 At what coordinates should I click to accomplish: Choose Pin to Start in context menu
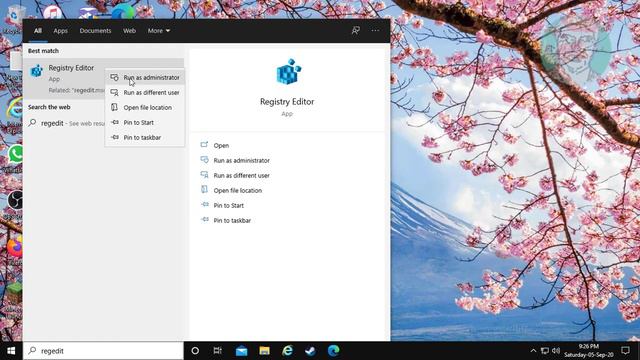click(x=145, y=122)
